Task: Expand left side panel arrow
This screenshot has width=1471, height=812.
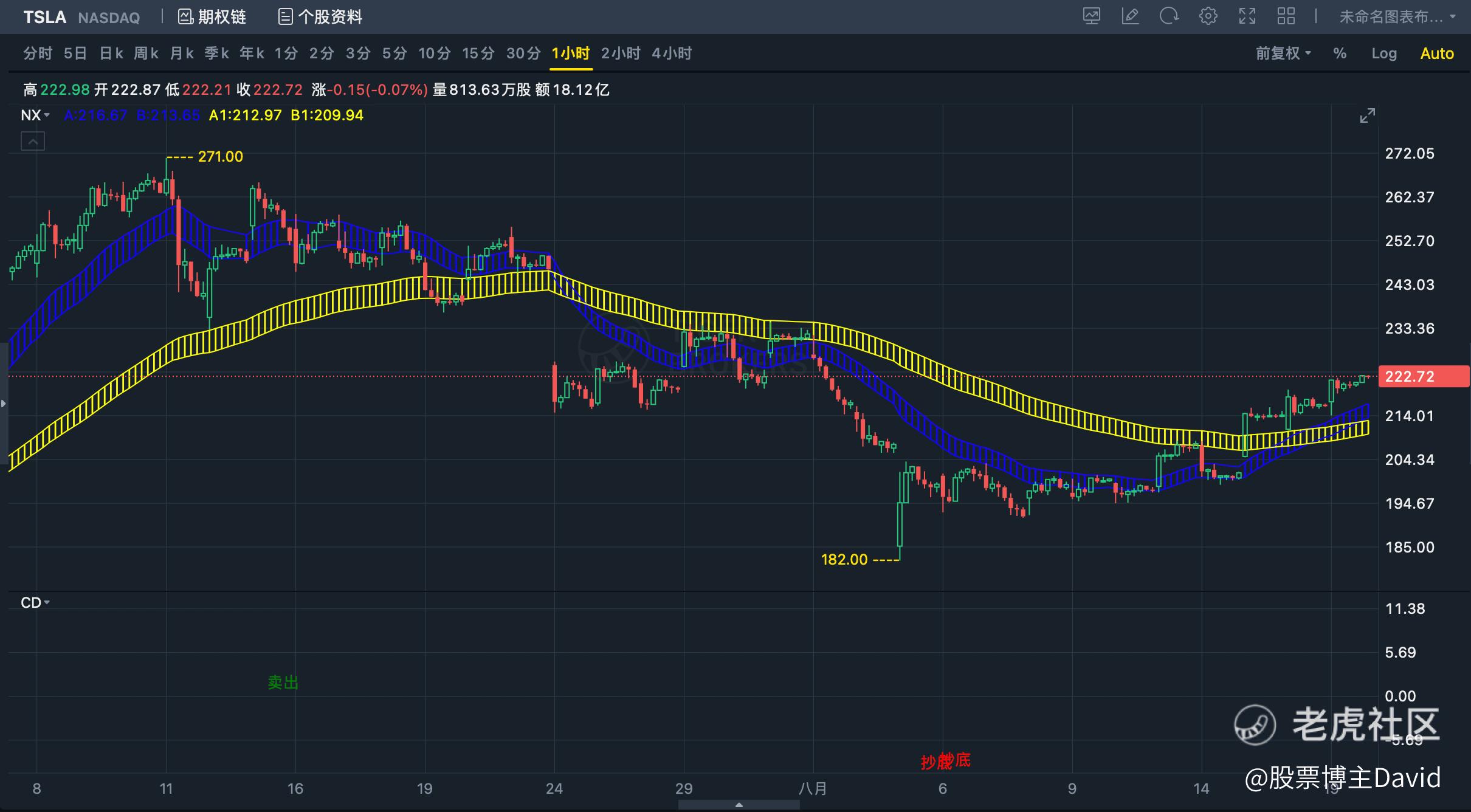Action: click(x=4, y=403)
